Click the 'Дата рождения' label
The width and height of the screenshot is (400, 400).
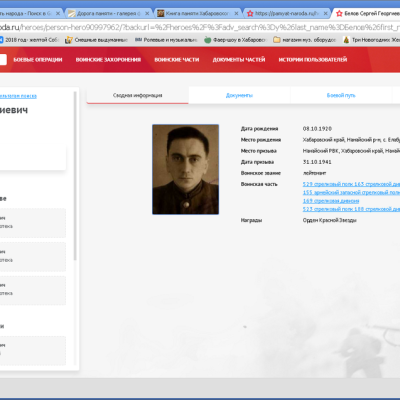coord(259,129)
